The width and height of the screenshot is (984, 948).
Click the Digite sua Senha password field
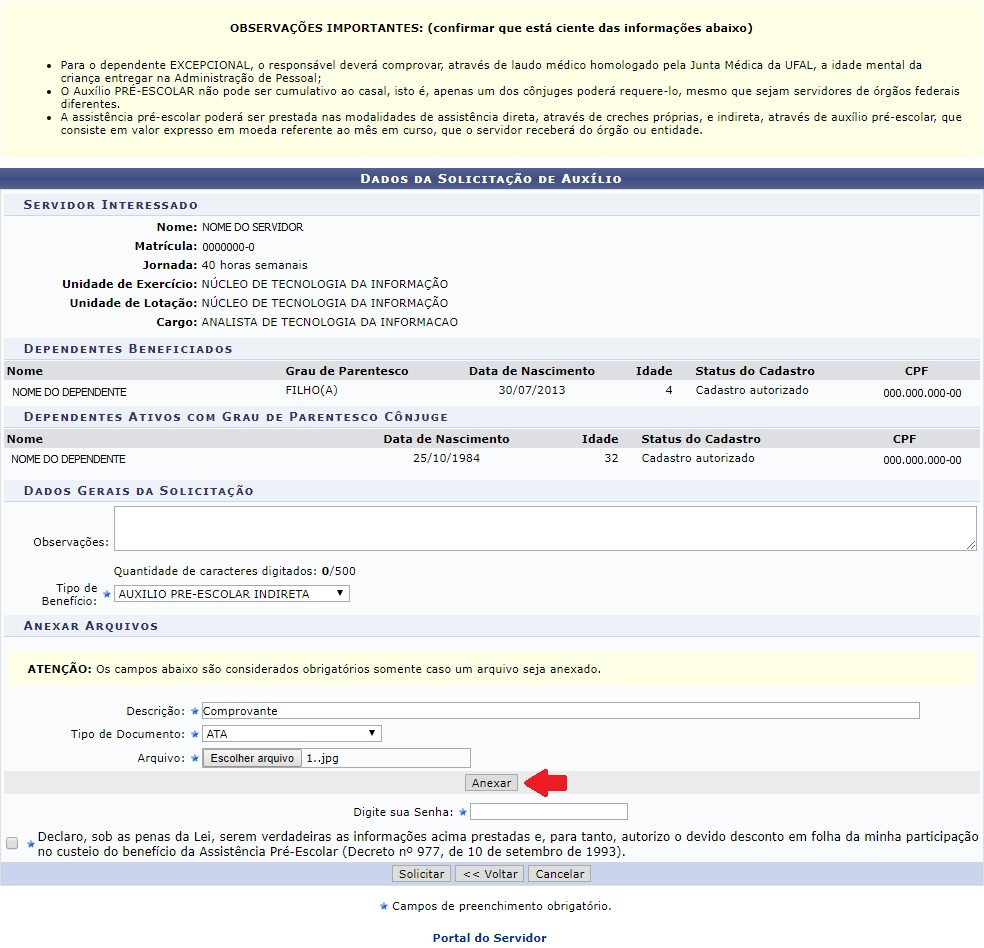point(549,811)
